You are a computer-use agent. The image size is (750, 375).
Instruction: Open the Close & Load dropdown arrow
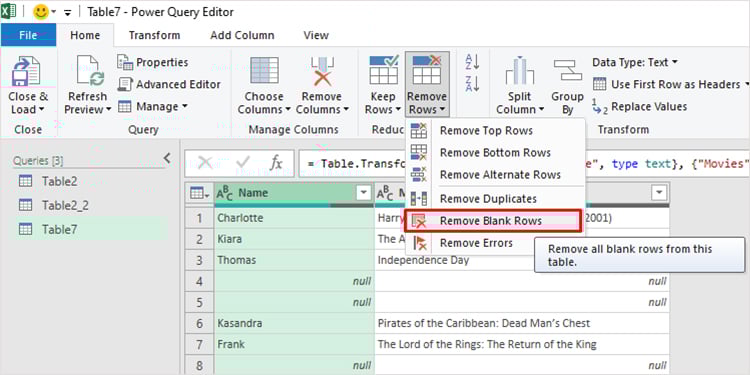pos(41,110)
